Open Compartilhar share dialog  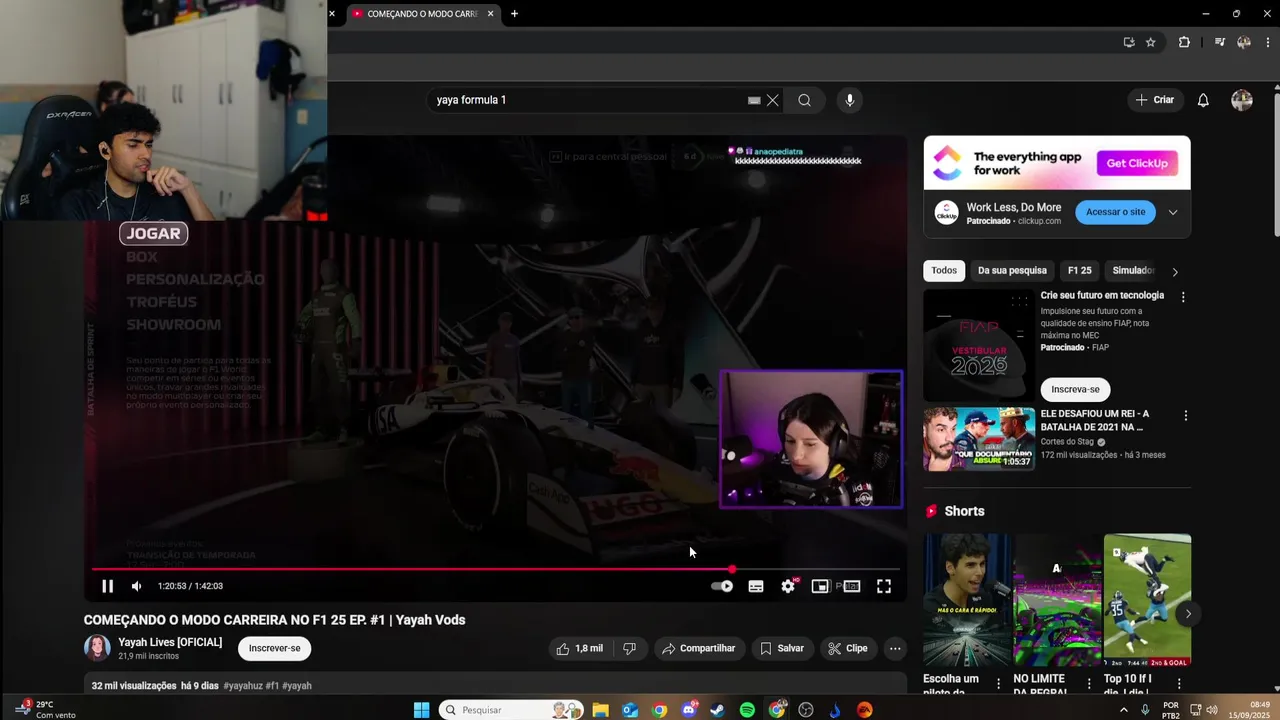[x=698, y=648]
